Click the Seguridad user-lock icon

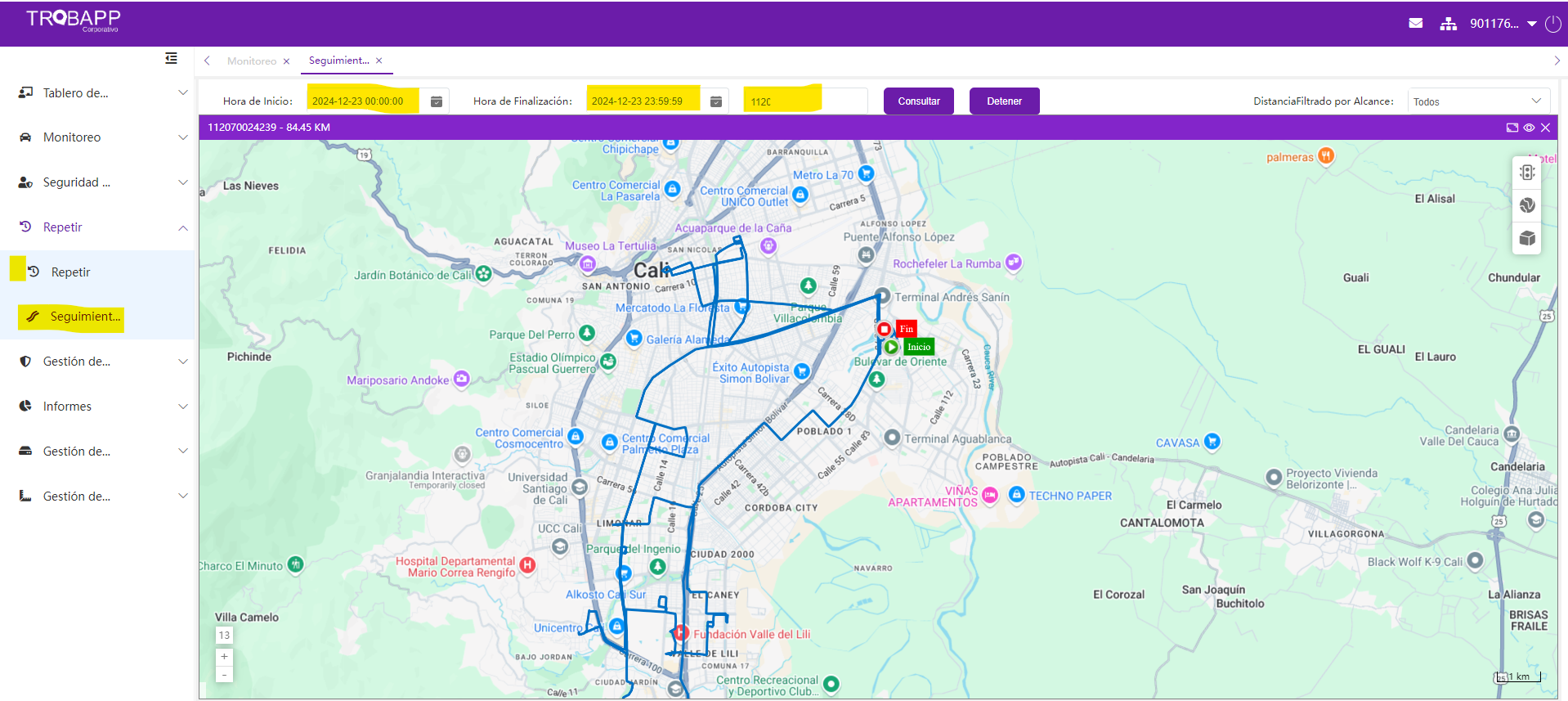(25, 182)
